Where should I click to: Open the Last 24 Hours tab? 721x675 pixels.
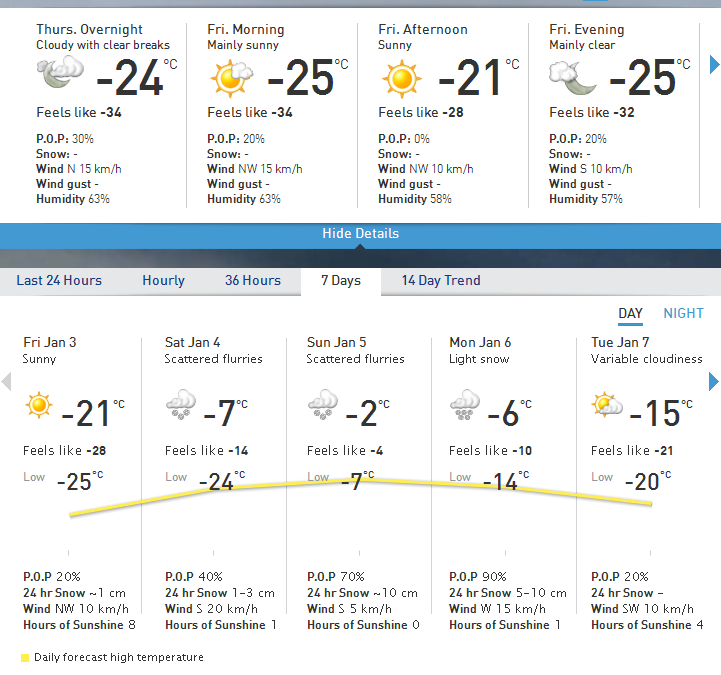point(59,280)
